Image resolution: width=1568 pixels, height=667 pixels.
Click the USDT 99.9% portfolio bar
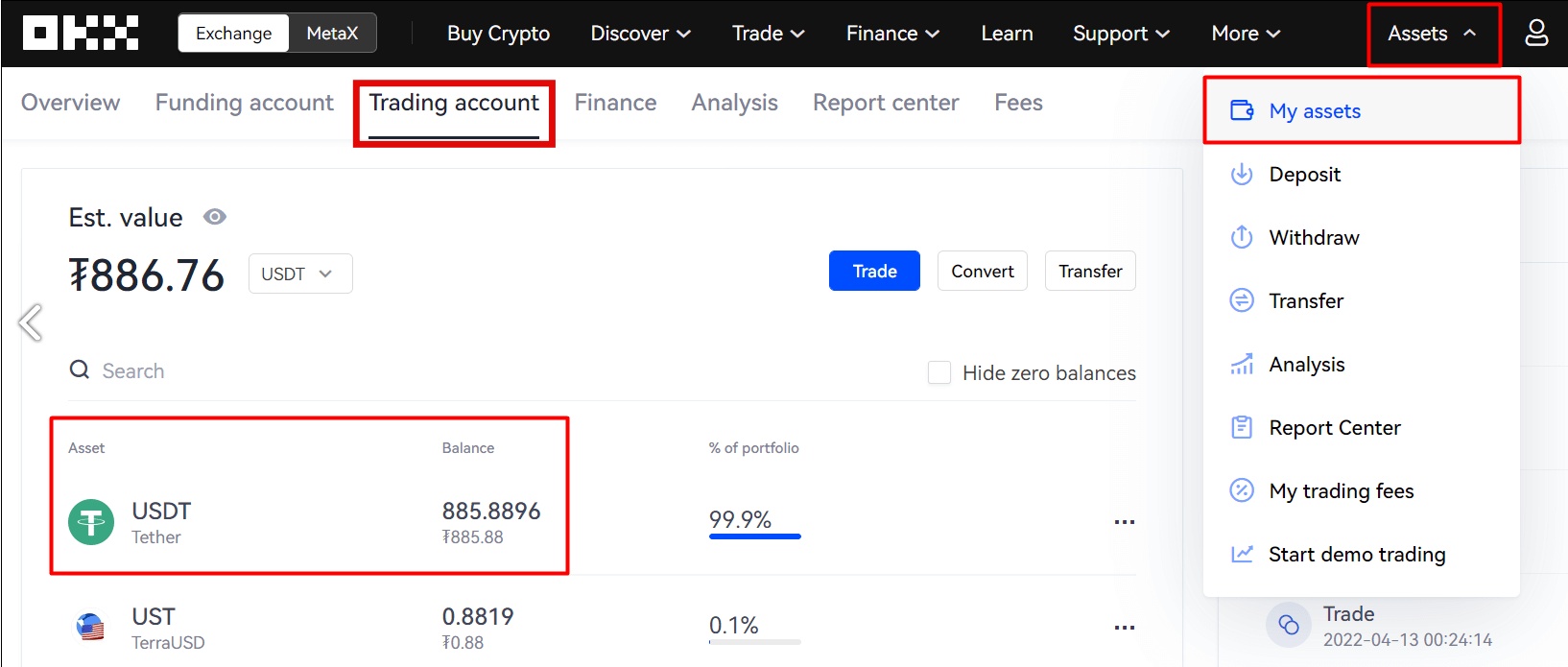coord(754,536)
